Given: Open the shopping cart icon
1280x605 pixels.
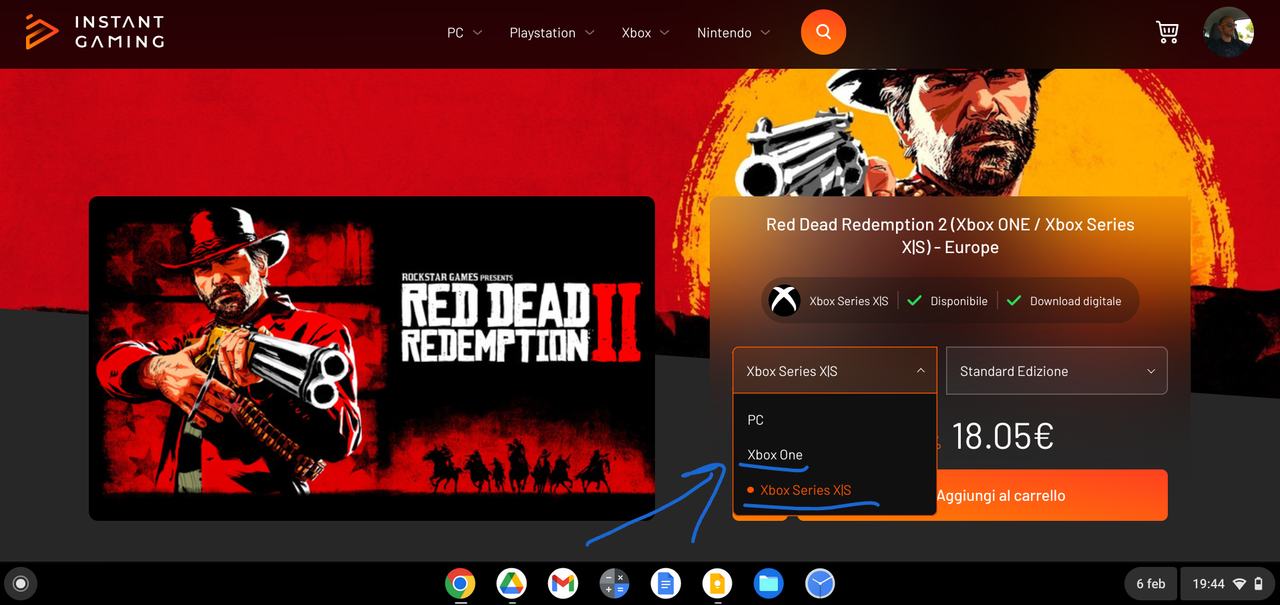Looking at the screenshot, I should 1167,32.
